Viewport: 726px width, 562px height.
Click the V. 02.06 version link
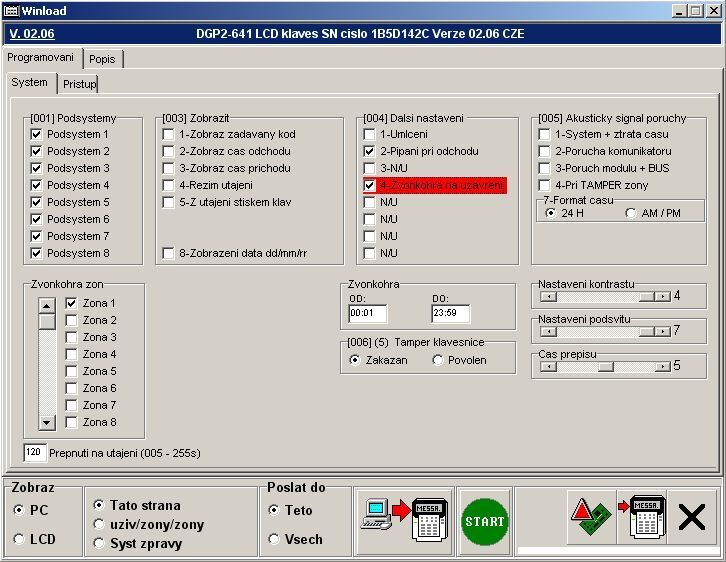tap(31, 33)
